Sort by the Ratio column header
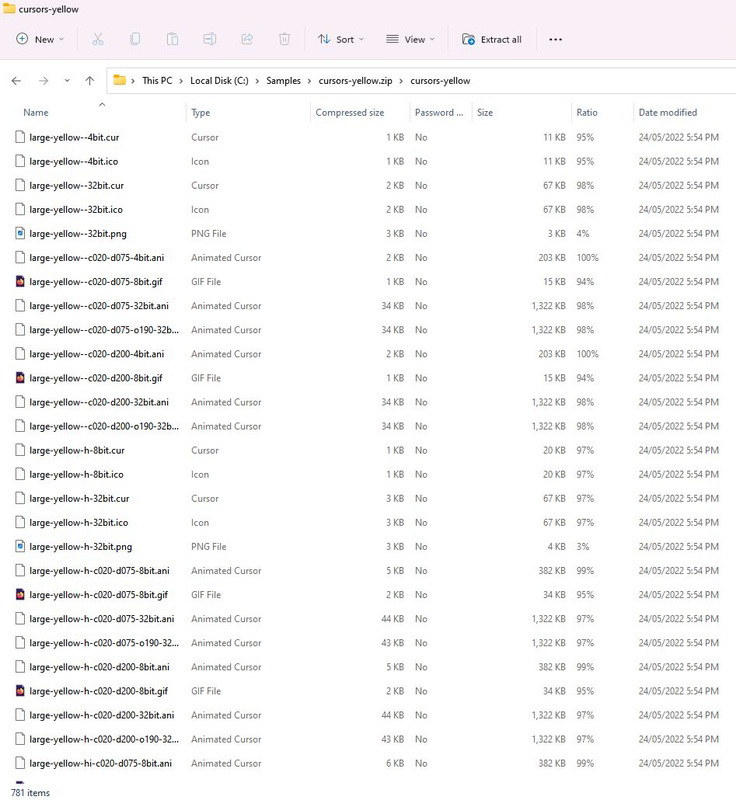The image size is (736, 800). 587,112
